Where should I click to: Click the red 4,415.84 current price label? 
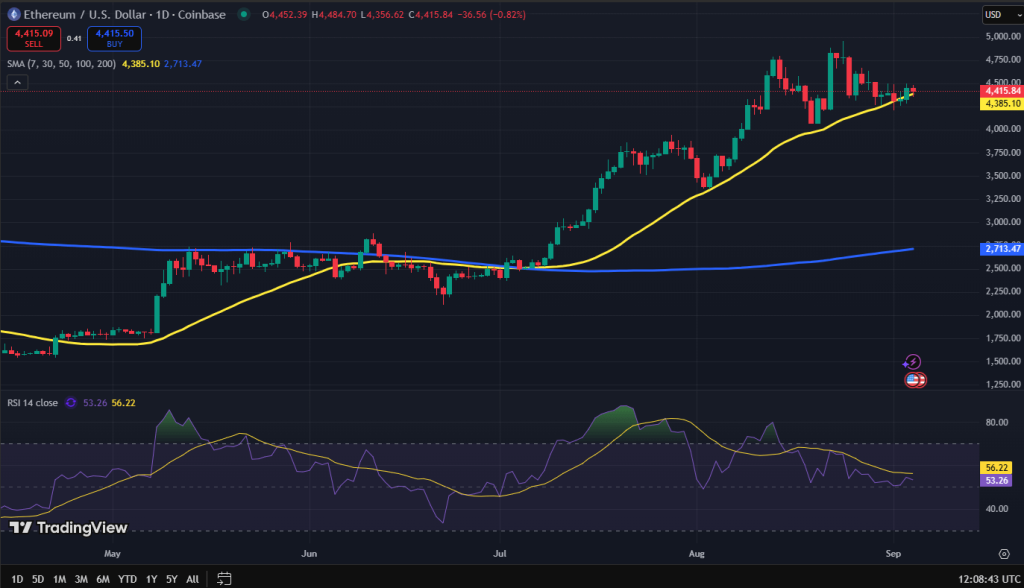(x=1001, y=91)
